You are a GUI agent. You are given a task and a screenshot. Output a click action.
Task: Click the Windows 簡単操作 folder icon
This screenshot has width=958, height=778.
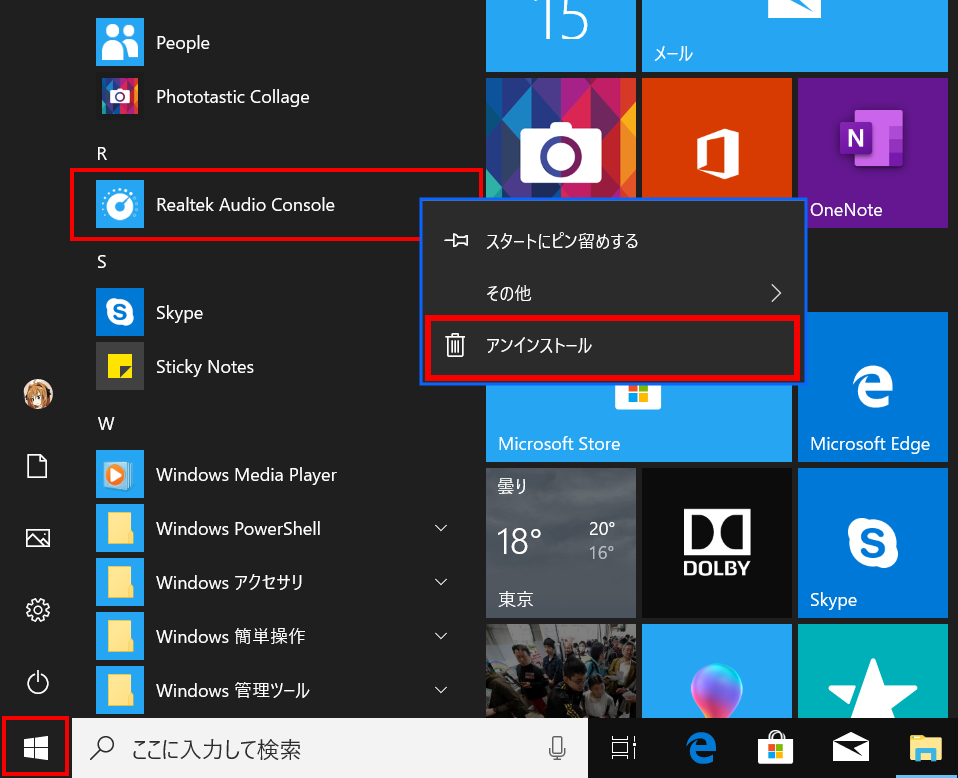[120, 636]
